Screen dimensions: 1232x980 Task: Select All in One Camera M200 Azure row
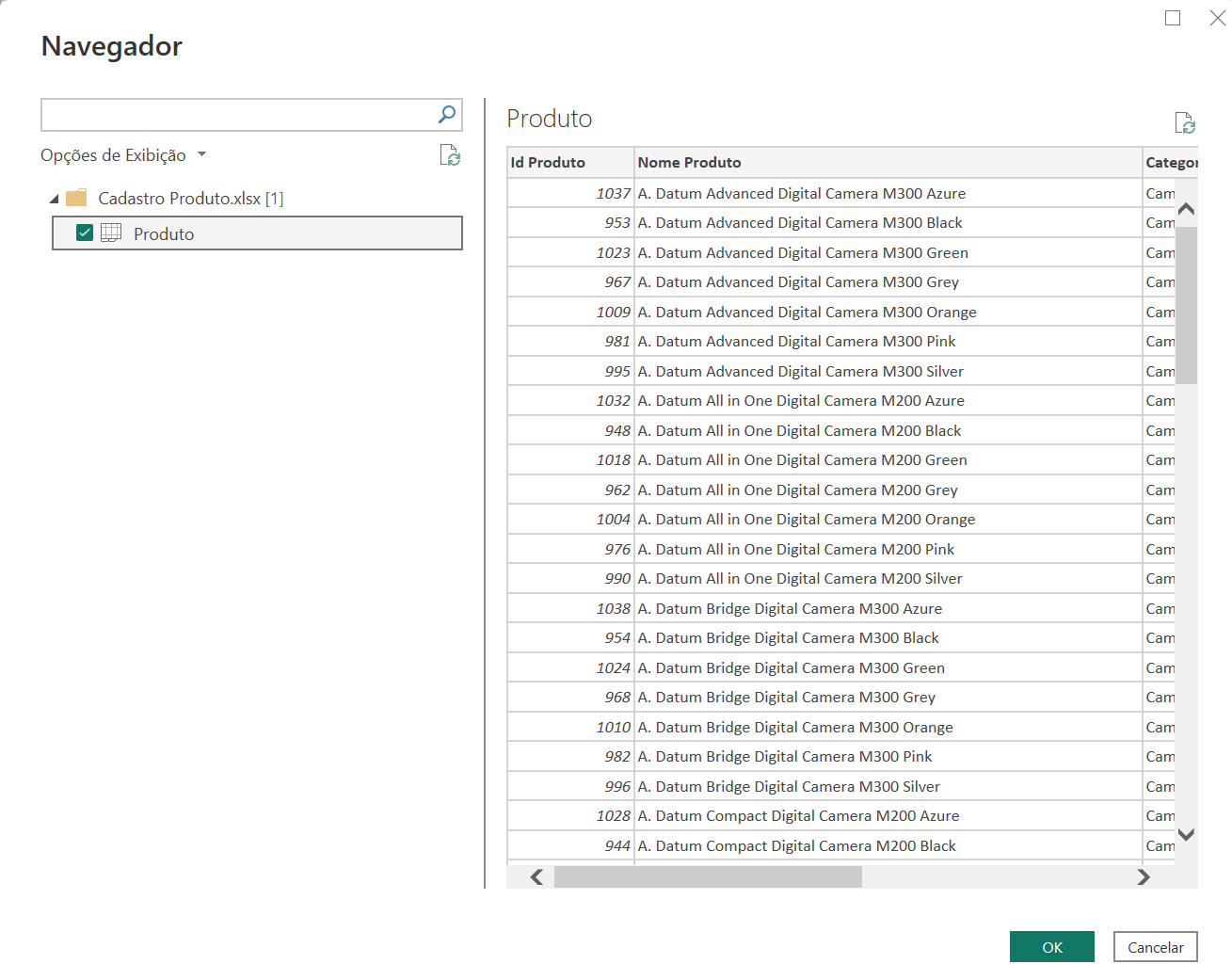(x=840, y=400)
